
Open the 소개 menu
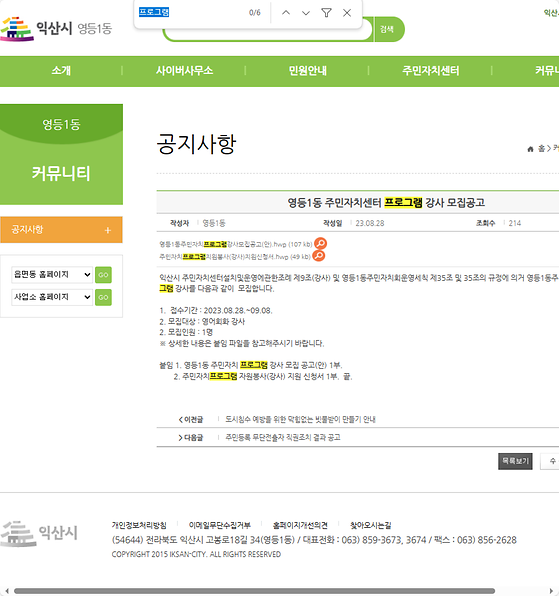tap(61, 71)
